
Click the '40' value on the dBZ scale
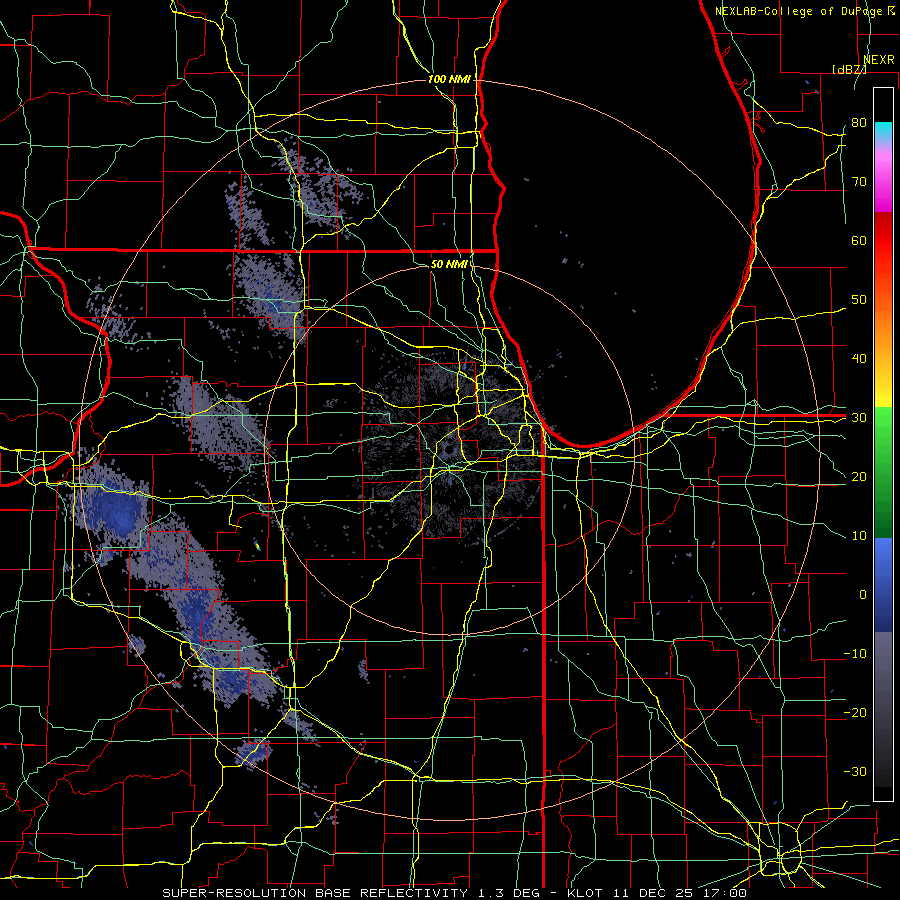tap(859, 359)
